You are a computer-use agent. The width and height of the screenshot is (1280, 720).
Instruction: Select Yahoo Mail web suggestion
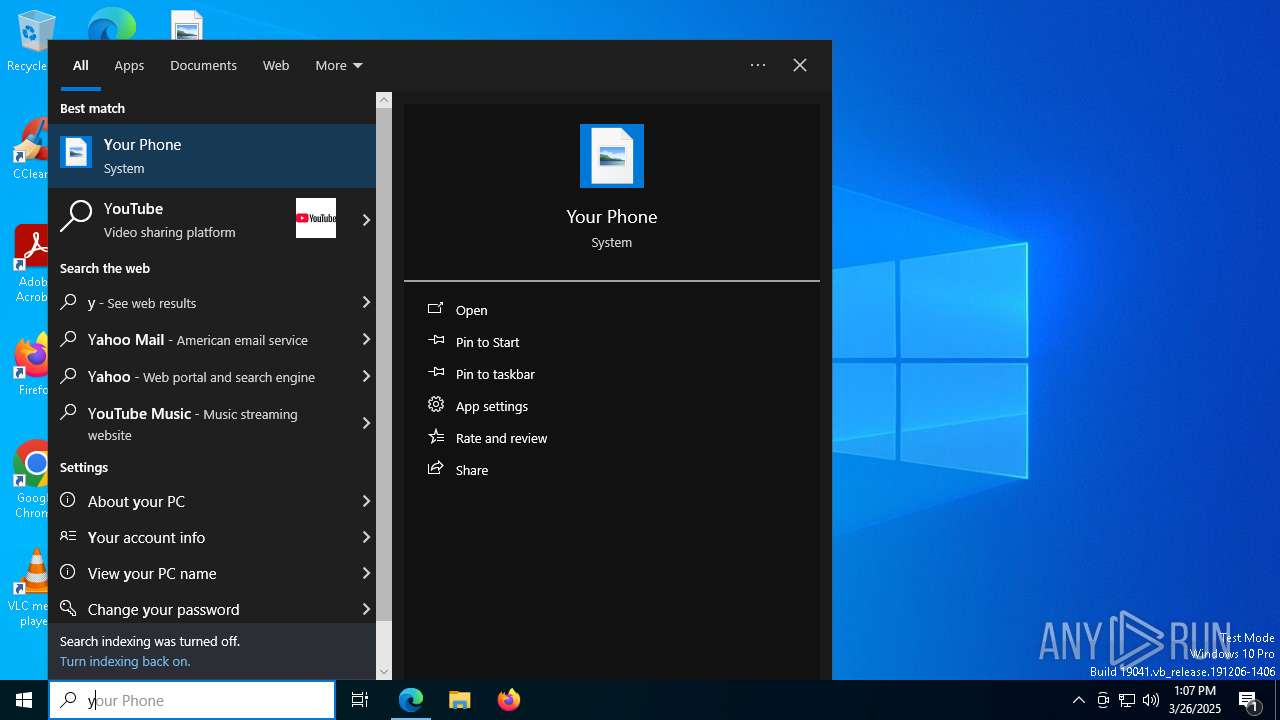pyautogui.click(x=212, y=339)
